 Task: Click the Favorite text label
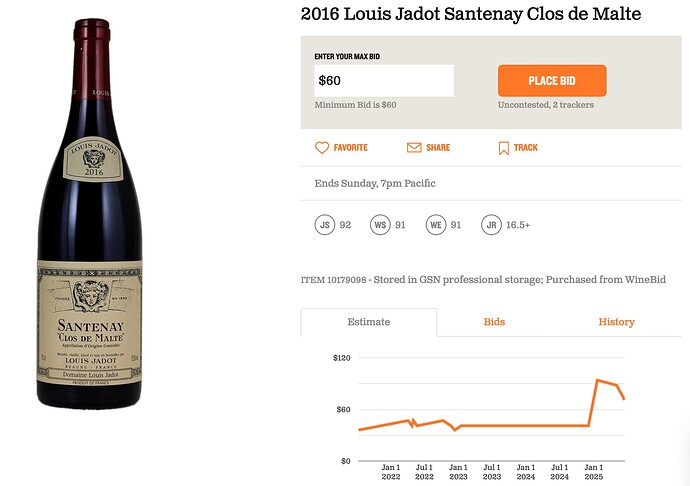pos(351,148)
